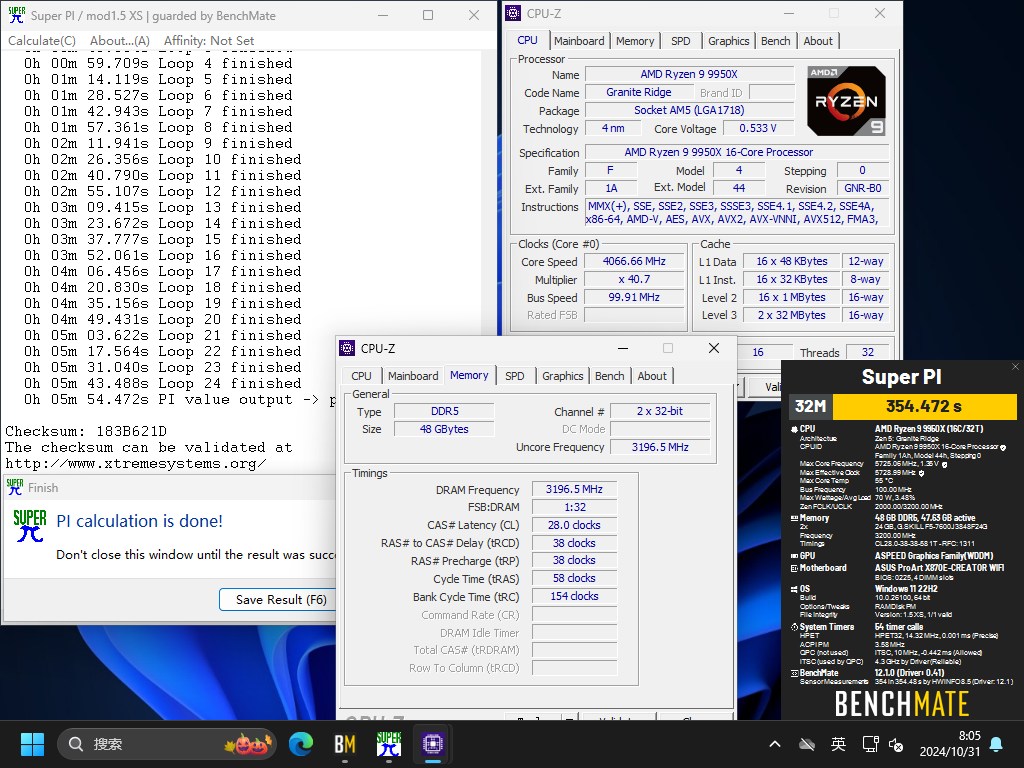Click the processor Name field AMD Ryzen 9 9950X

(689, 74)
